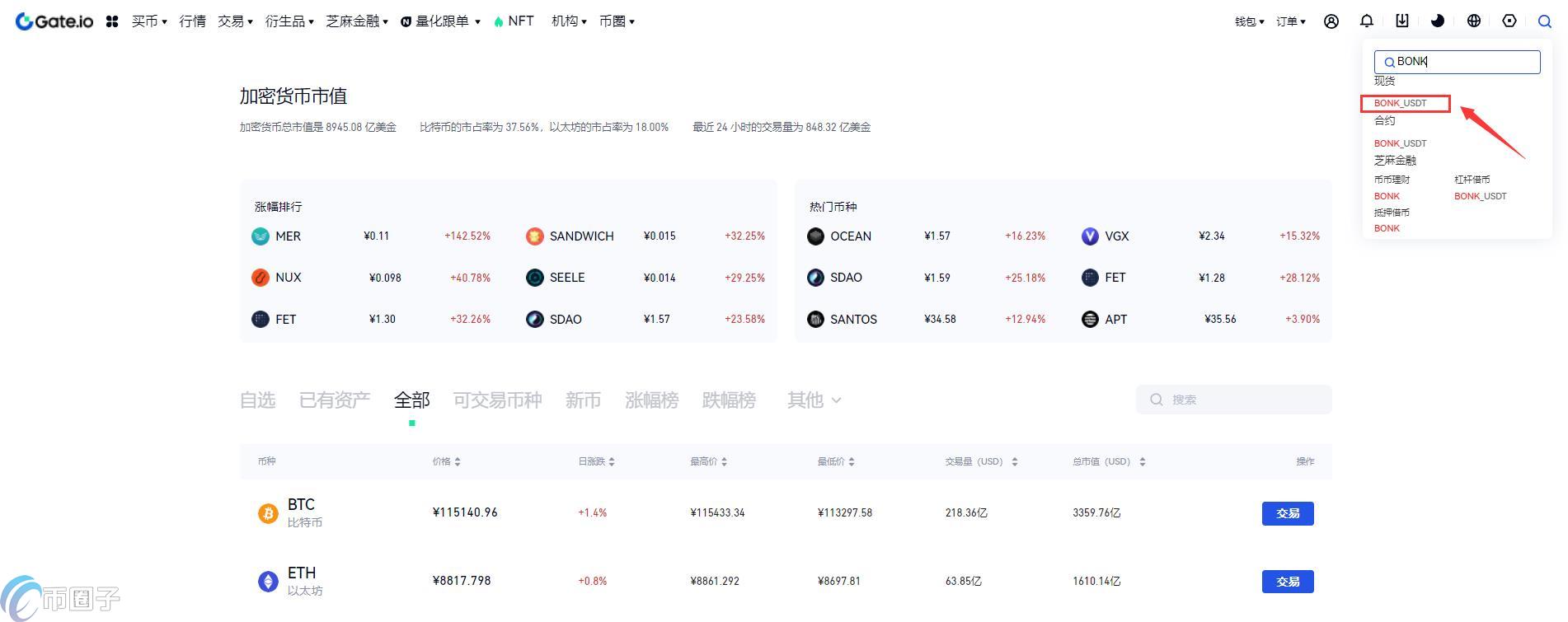Click the magnifier in the table search box

tap(1157, 400)
